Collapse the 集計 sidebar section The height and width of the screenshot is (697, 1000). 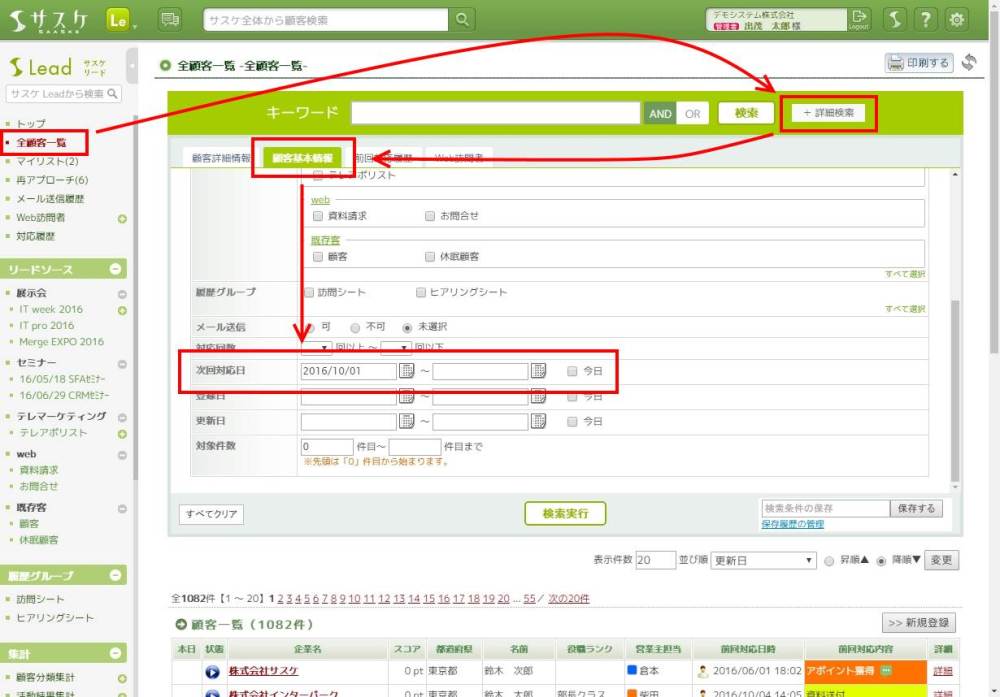116,653
